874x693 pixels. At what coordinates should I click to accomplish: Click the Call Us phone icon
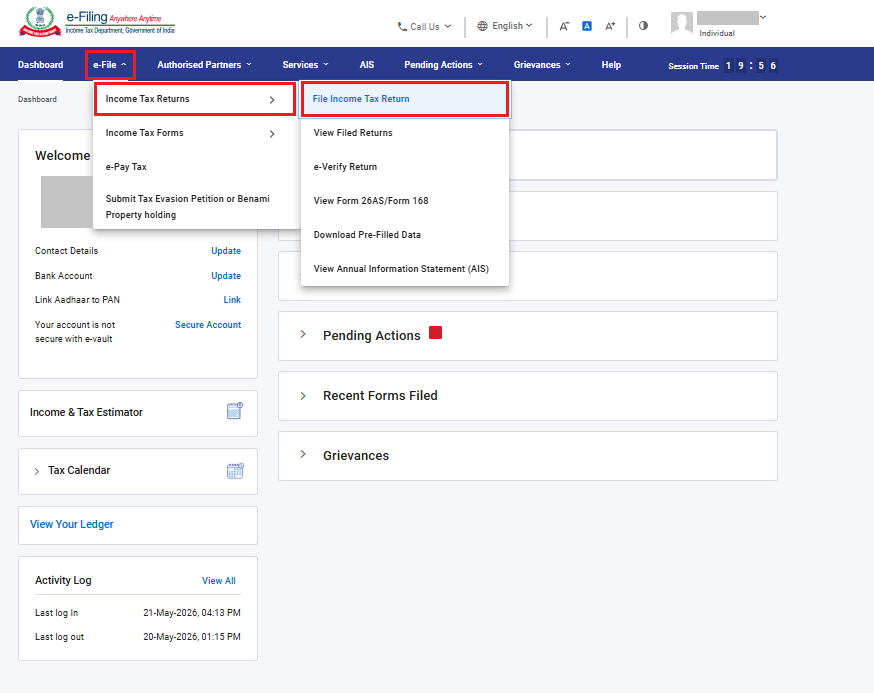click(x=402, y=26)
